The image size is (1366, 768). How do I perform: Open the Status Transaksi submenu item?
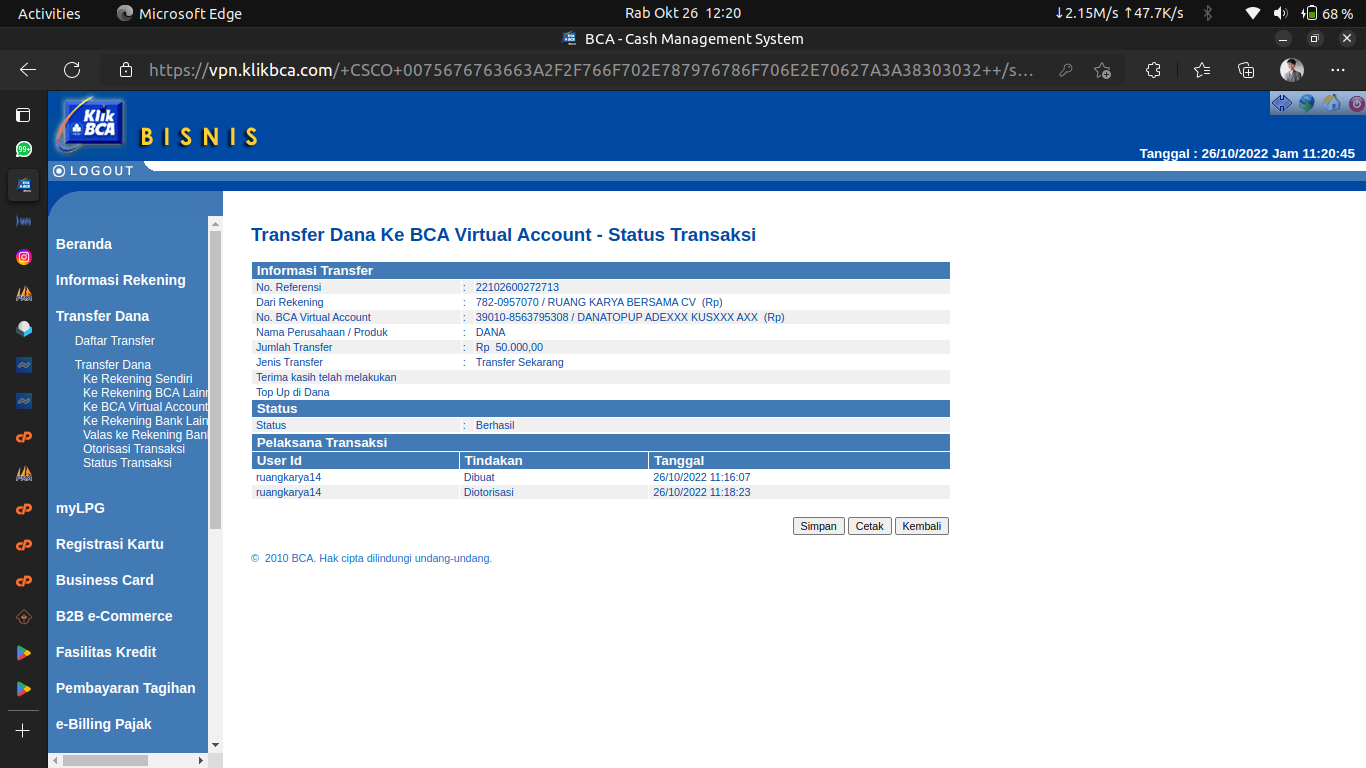[x=127, y=463]
